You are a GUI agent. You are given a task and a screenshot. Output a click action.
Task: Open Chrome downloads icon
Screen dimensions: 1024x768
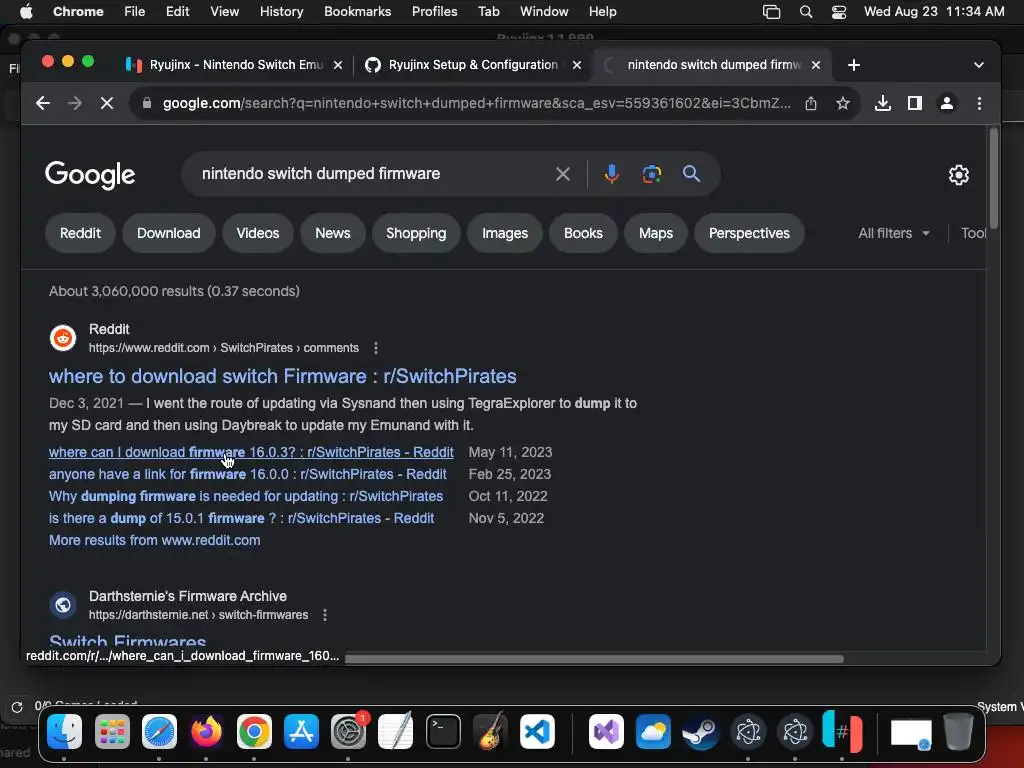882,103
